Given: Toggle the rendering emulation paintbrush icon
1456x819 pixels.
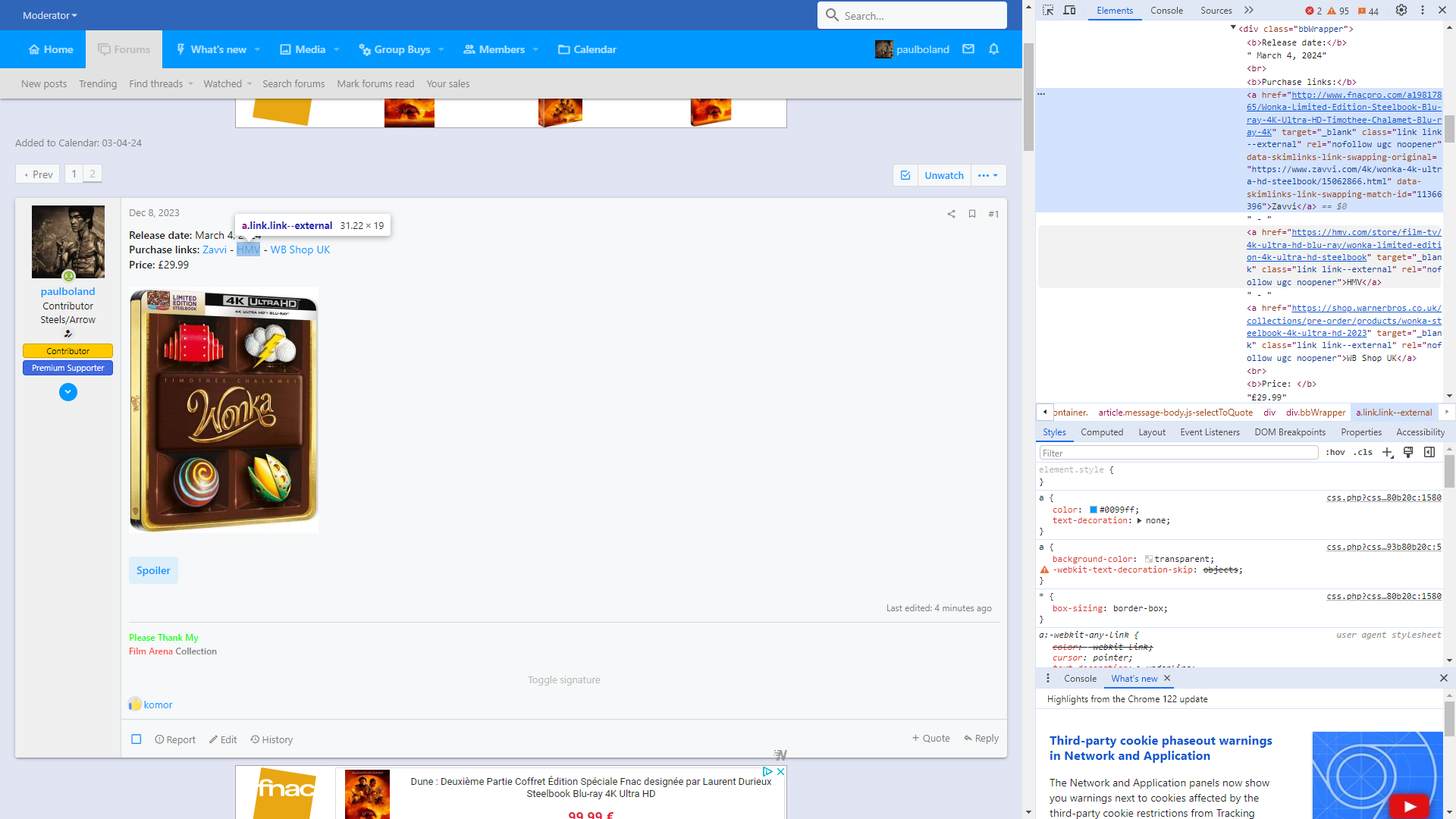Looking at the screenshot, I should [1408, 453].
